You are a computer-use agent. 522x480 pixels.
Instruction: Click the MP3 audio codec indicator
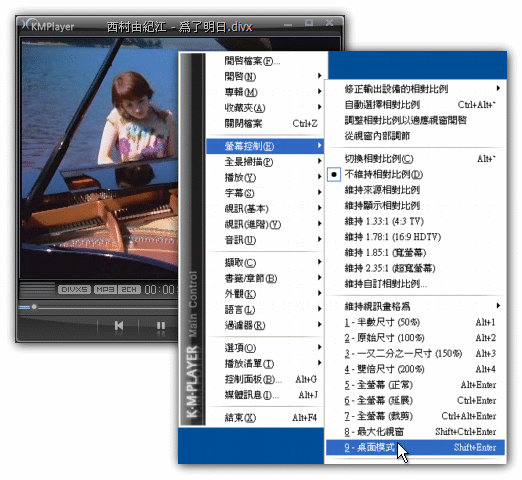pos(105,289)
